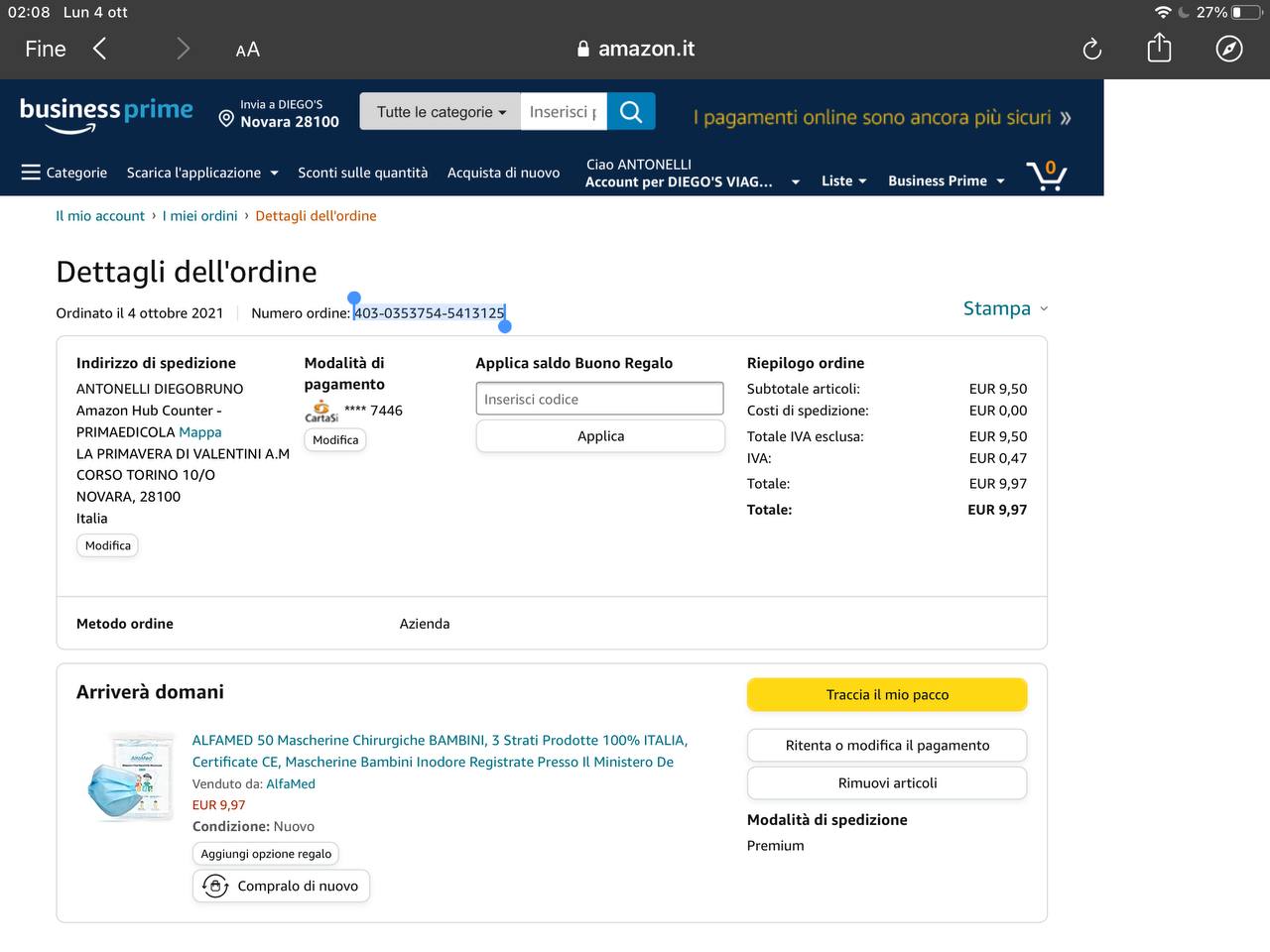Click the gift code Inserisci codice field
Screen dimensions: 1270x952
[599, 399]
